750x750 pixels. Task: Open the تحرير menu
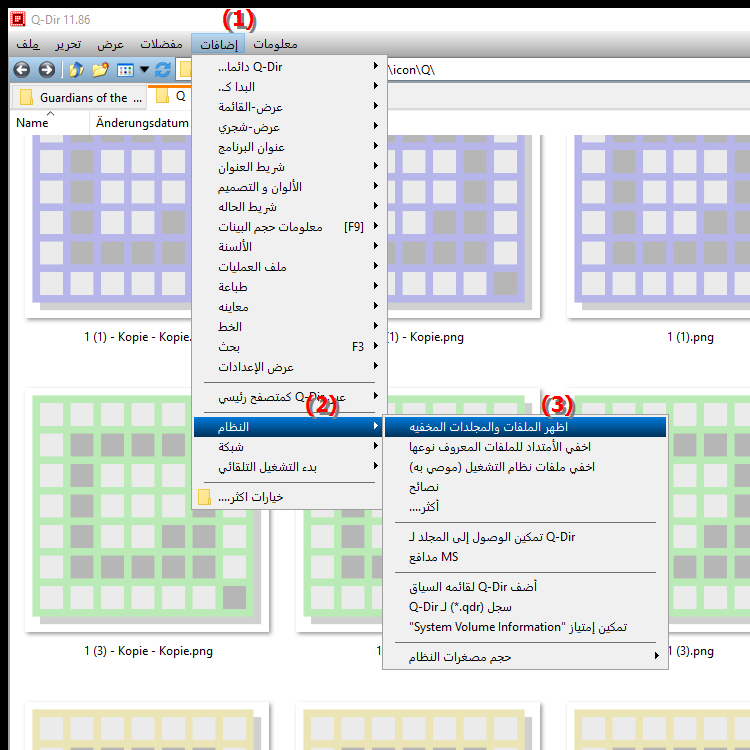68,44
